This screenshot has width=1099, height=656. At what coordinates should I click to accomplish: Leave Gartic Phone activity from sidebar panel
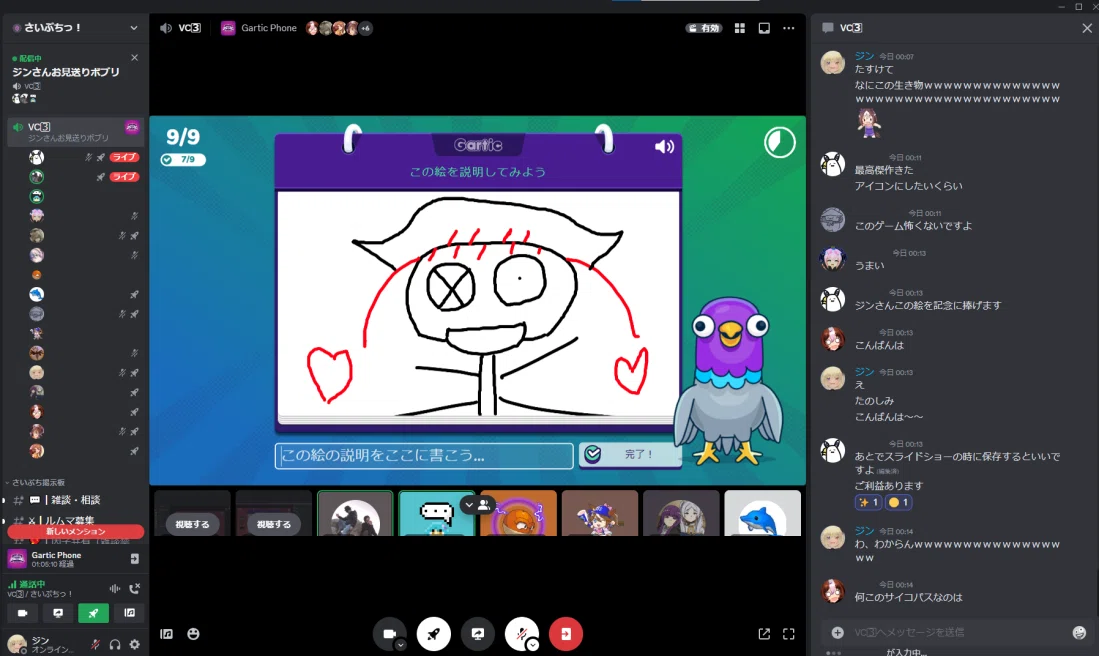click(135, 559)
